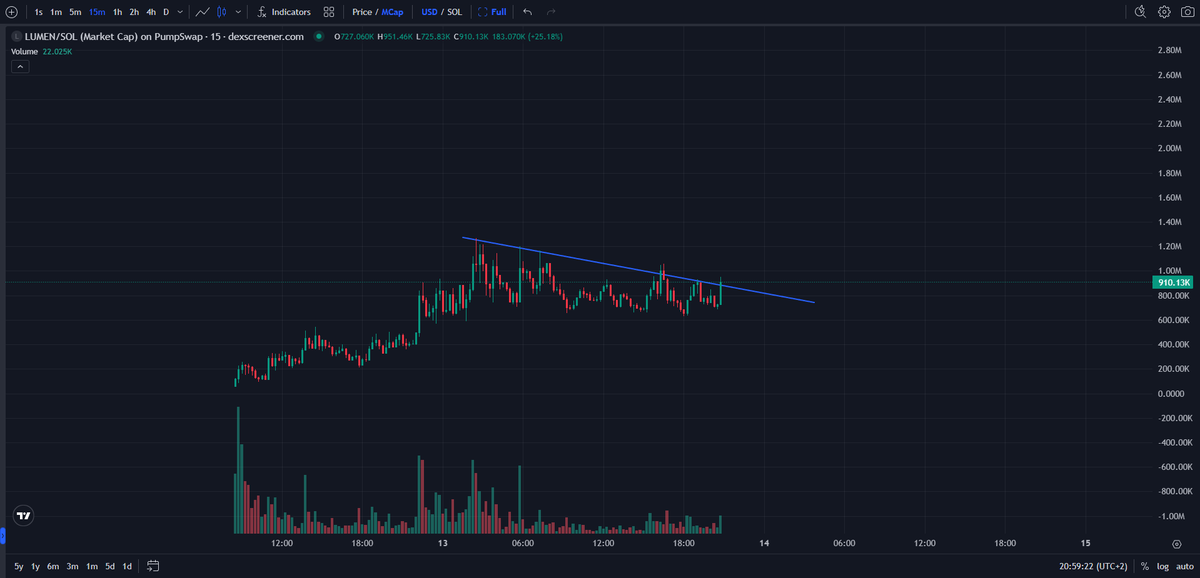Open chart settings via the gear icon

pos(1163,12)
